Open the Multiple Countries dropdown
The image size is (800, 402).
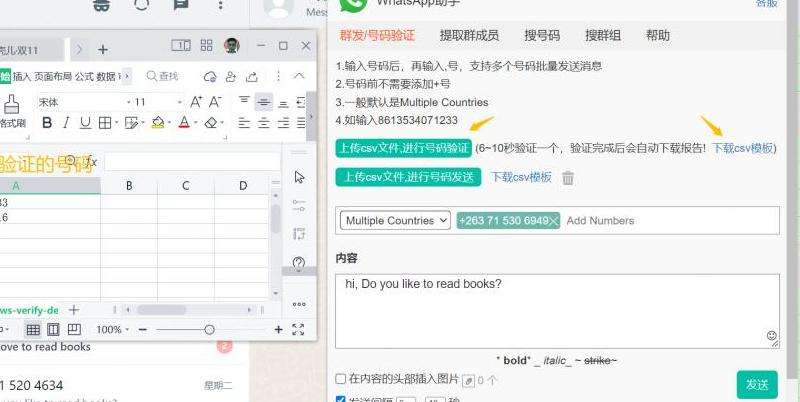click(x=395, y=220)
